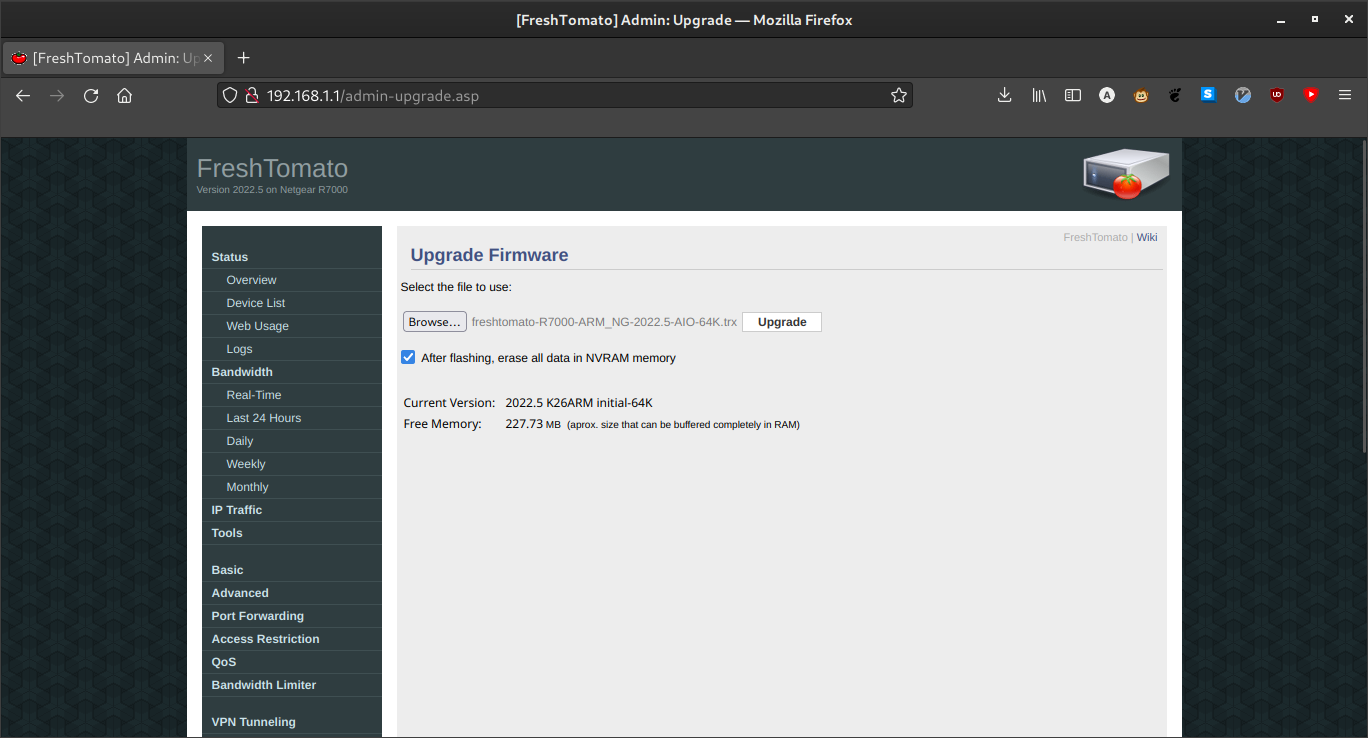Image resolution: width=1368 pixels, height=738 pixels.
Task: Click the round letter-A extension icon
Action: tap(1107, 95)
